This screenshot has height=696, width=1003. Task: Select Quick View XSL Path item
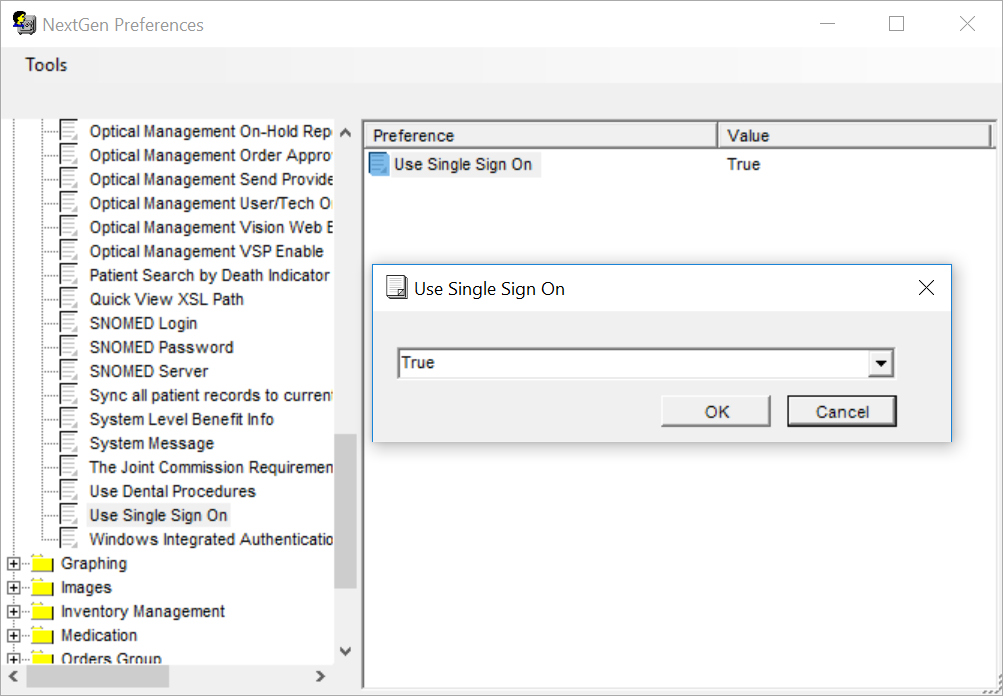click(167, 299)
